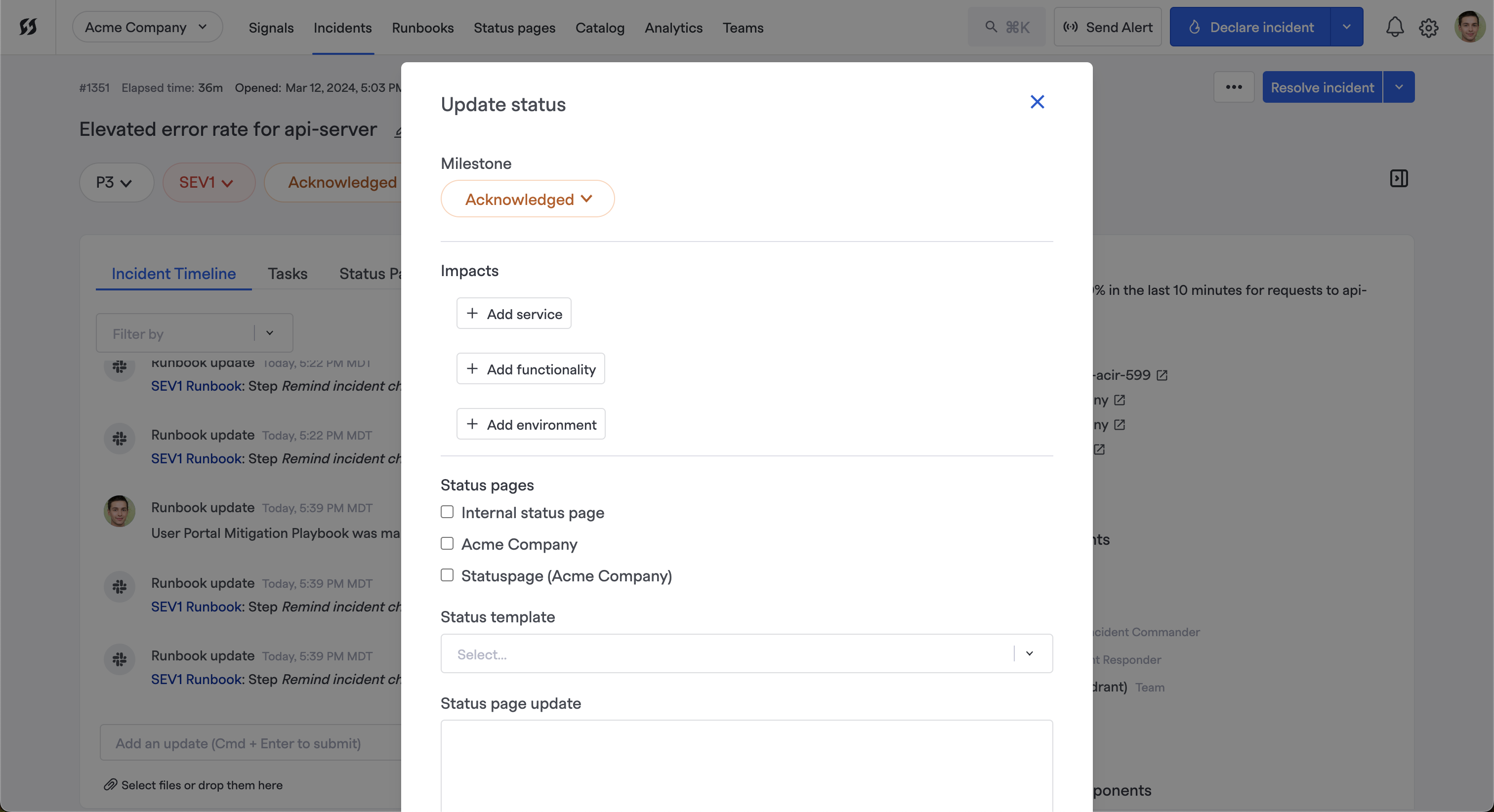Expand the Status template select box
The image size is (1494, 812).
point(746,653)
